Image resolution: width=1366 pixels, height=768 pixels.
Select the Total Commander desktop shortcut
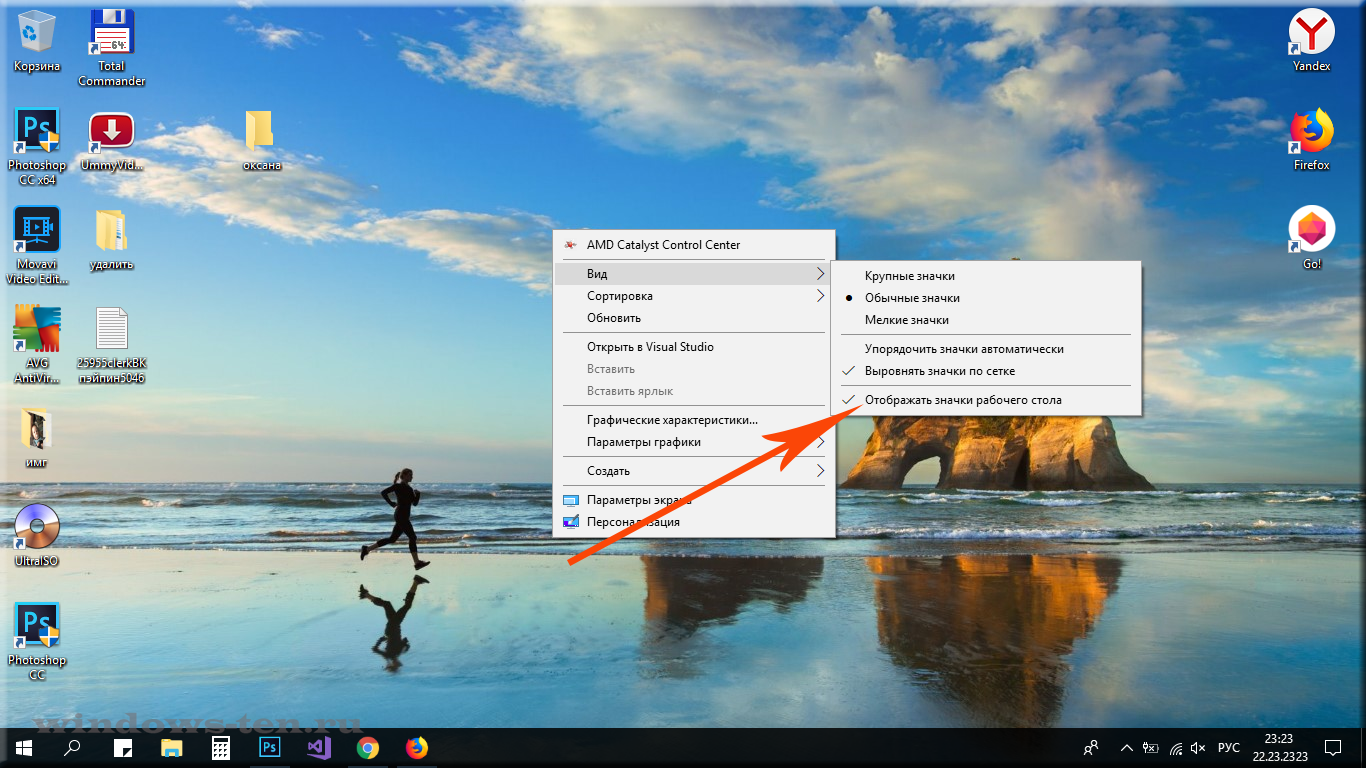point(112,47)
